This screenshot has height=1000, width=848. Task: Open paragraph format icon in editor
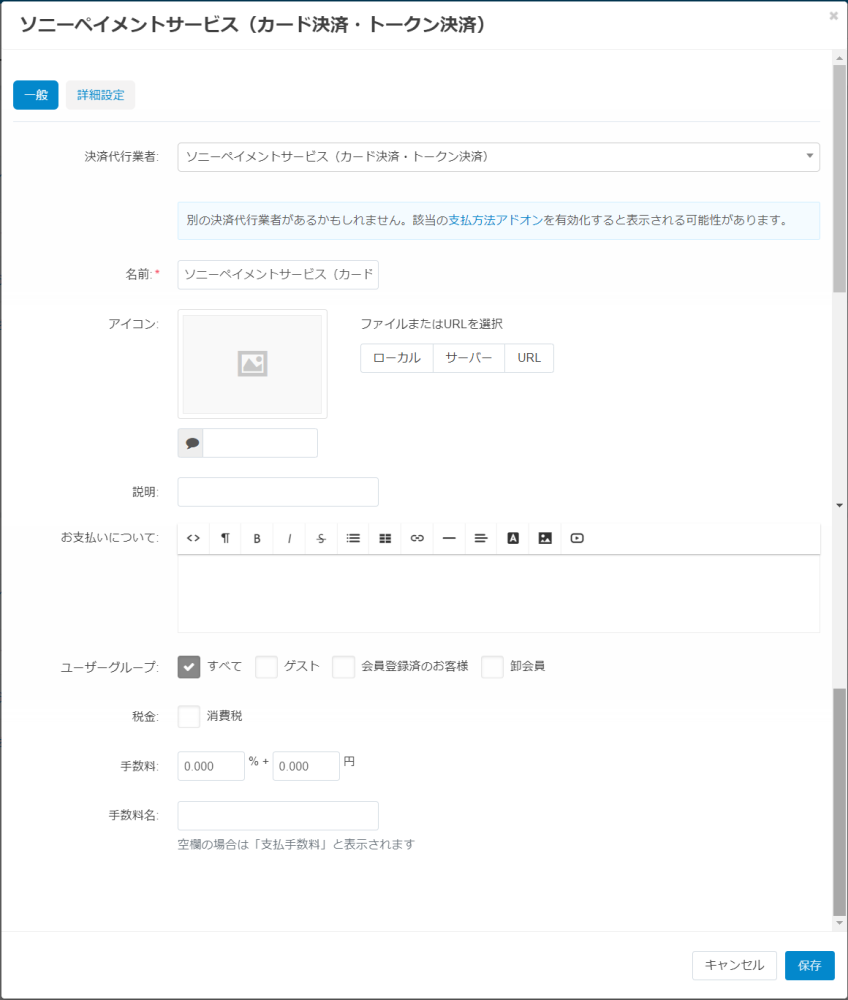[x=225, y=538]
